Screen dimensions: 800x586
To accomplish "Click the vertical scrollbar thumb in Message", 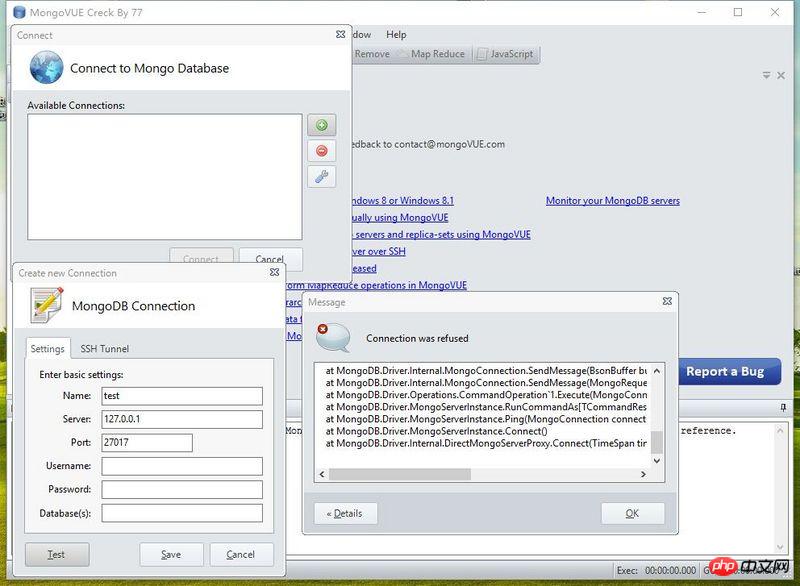I will pyautogui.click(x=657, y=443).
